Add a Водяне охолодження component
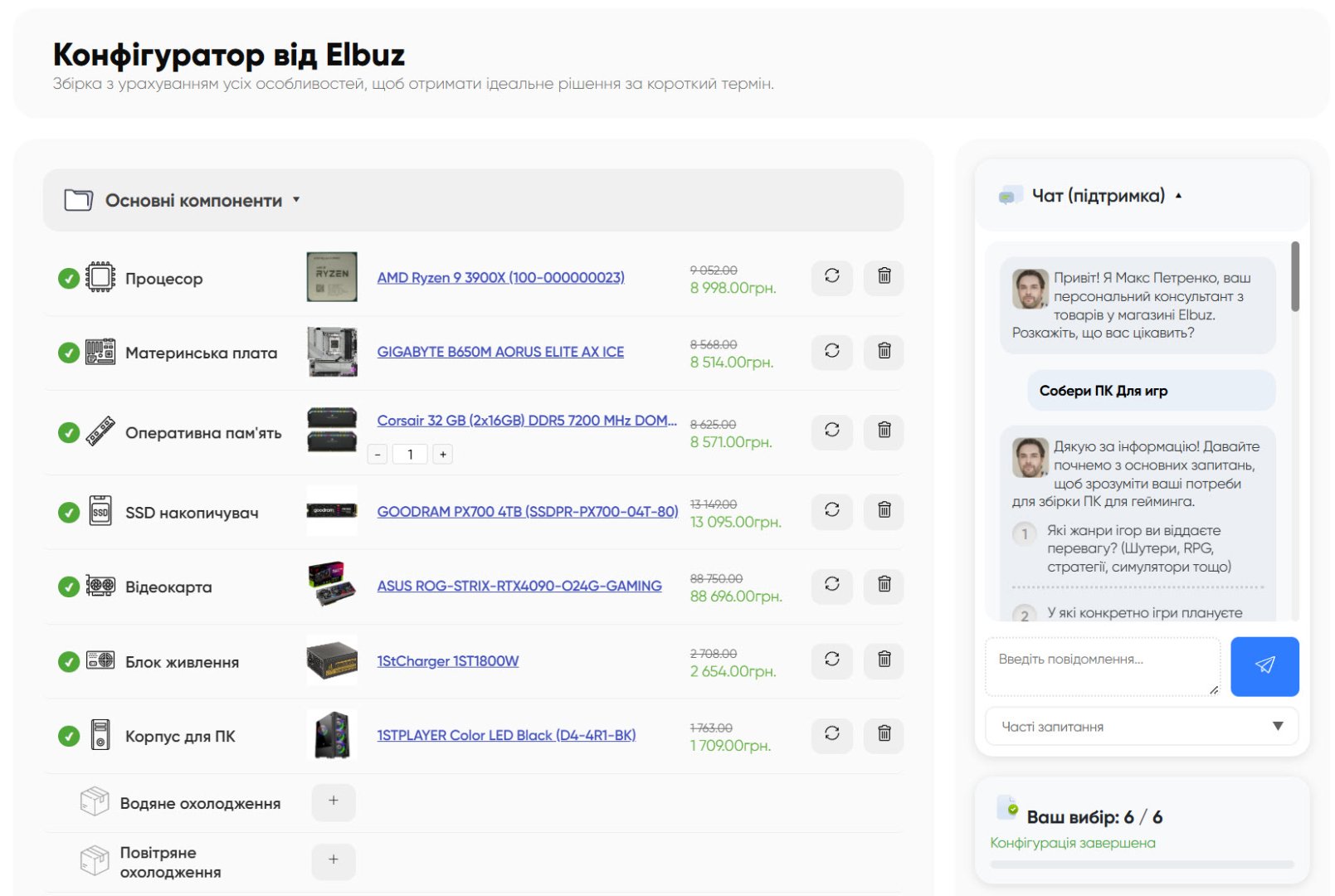 333,801
